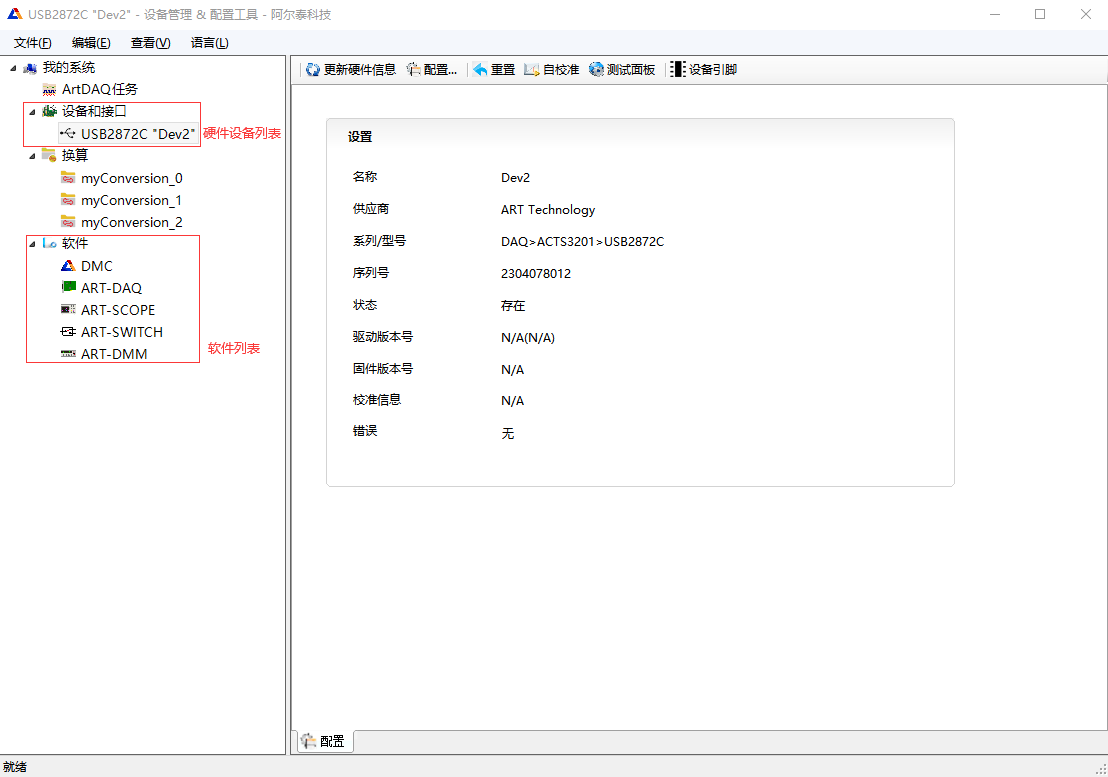This screenshot has width=1108, height=777.
Task: Select the DMC software icon in tree
Action: (68, 266)
